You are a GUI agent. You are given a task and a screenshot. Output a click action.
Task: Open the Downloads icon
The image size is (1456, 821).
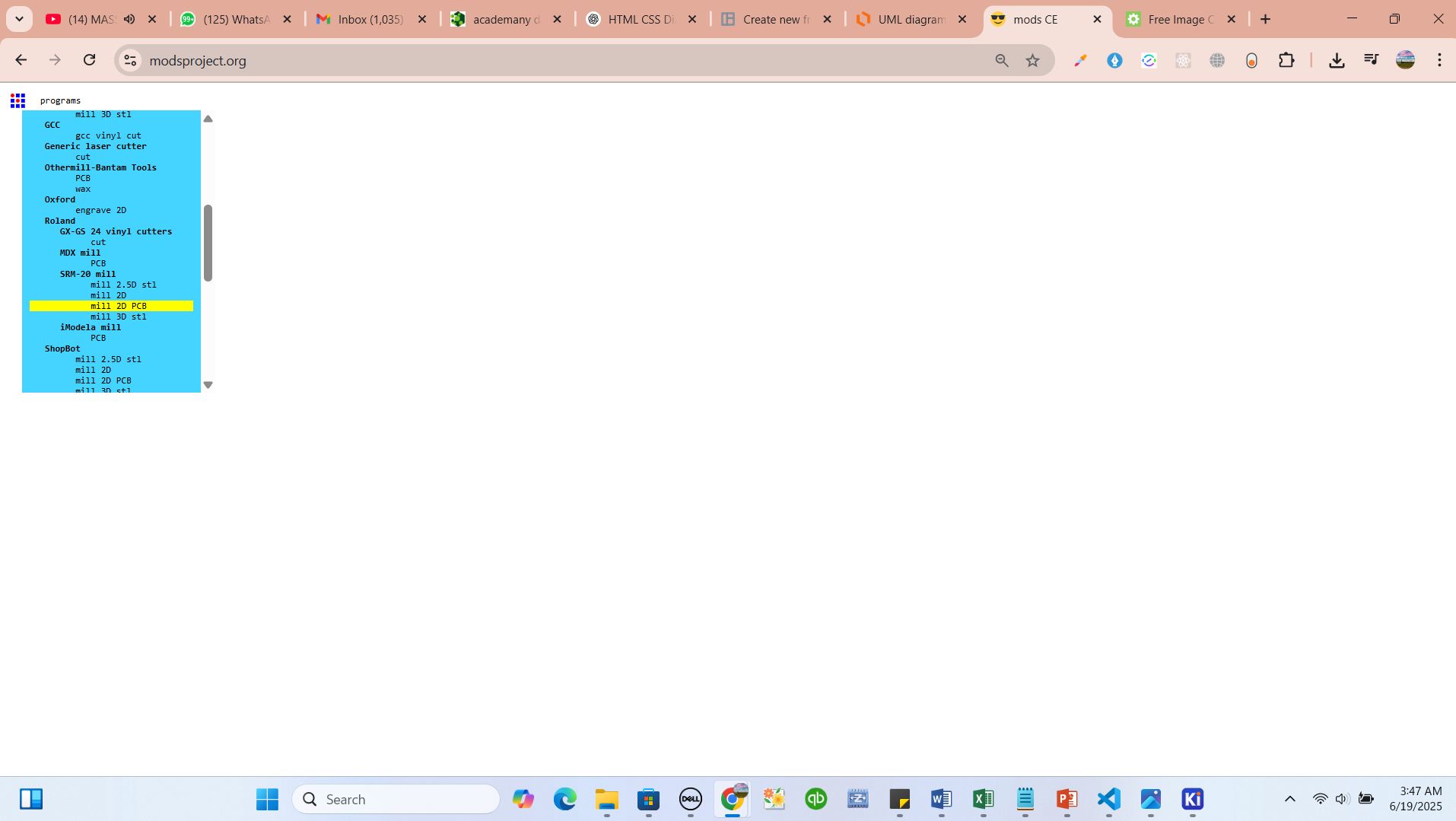click(x=1337, y=60)
